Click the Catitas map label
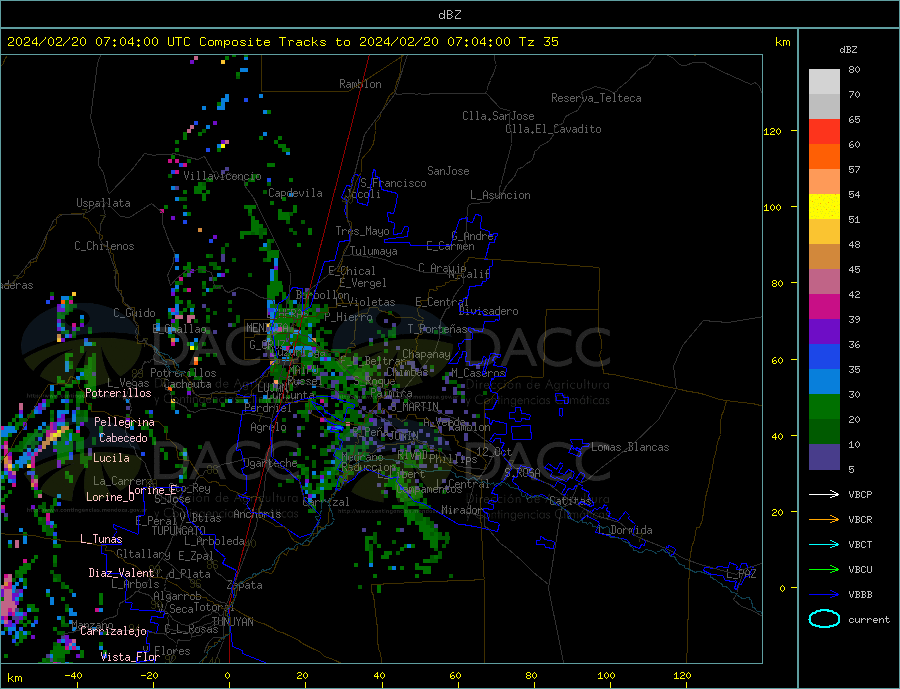Screen dimensions: 900x689 [x=570, y=501]
